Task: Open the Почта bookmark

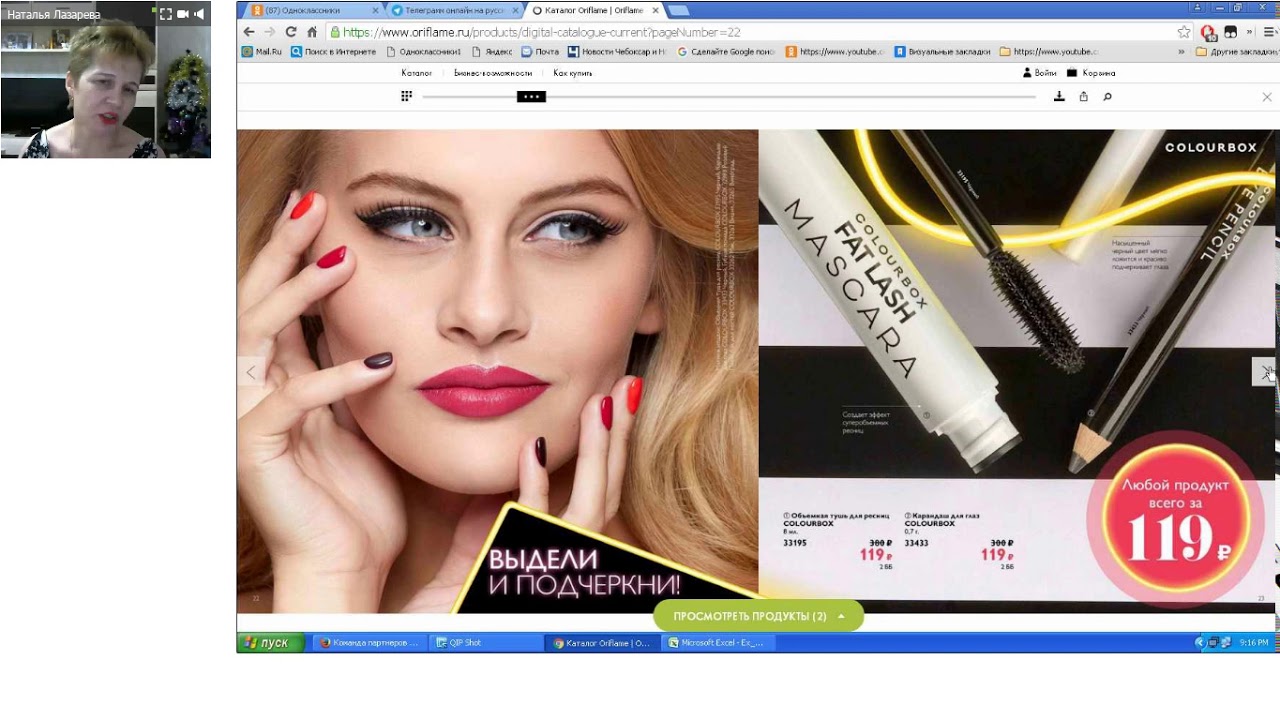Action: [540, 51]
